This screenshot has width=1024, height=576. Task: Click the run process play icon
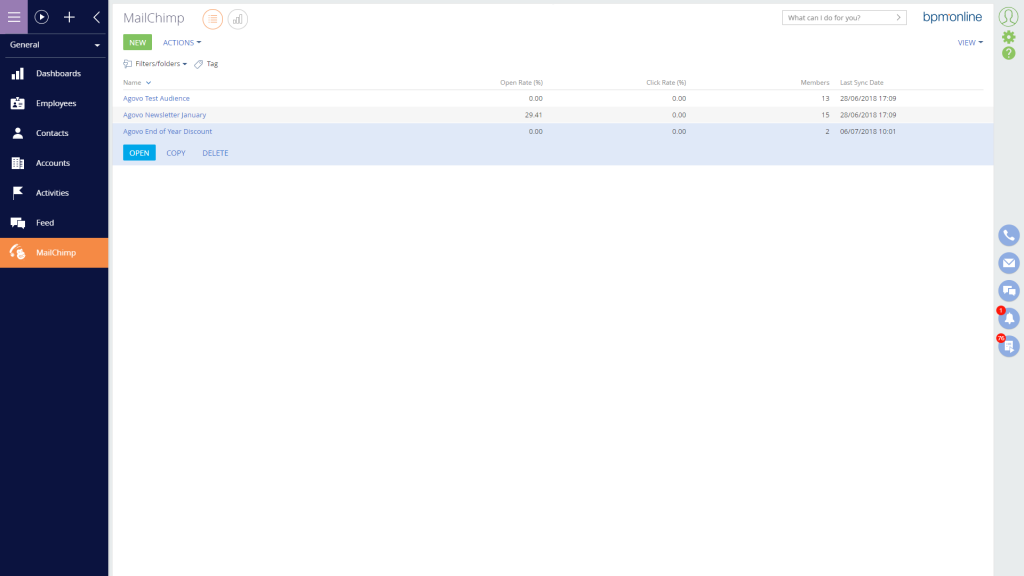42,18
